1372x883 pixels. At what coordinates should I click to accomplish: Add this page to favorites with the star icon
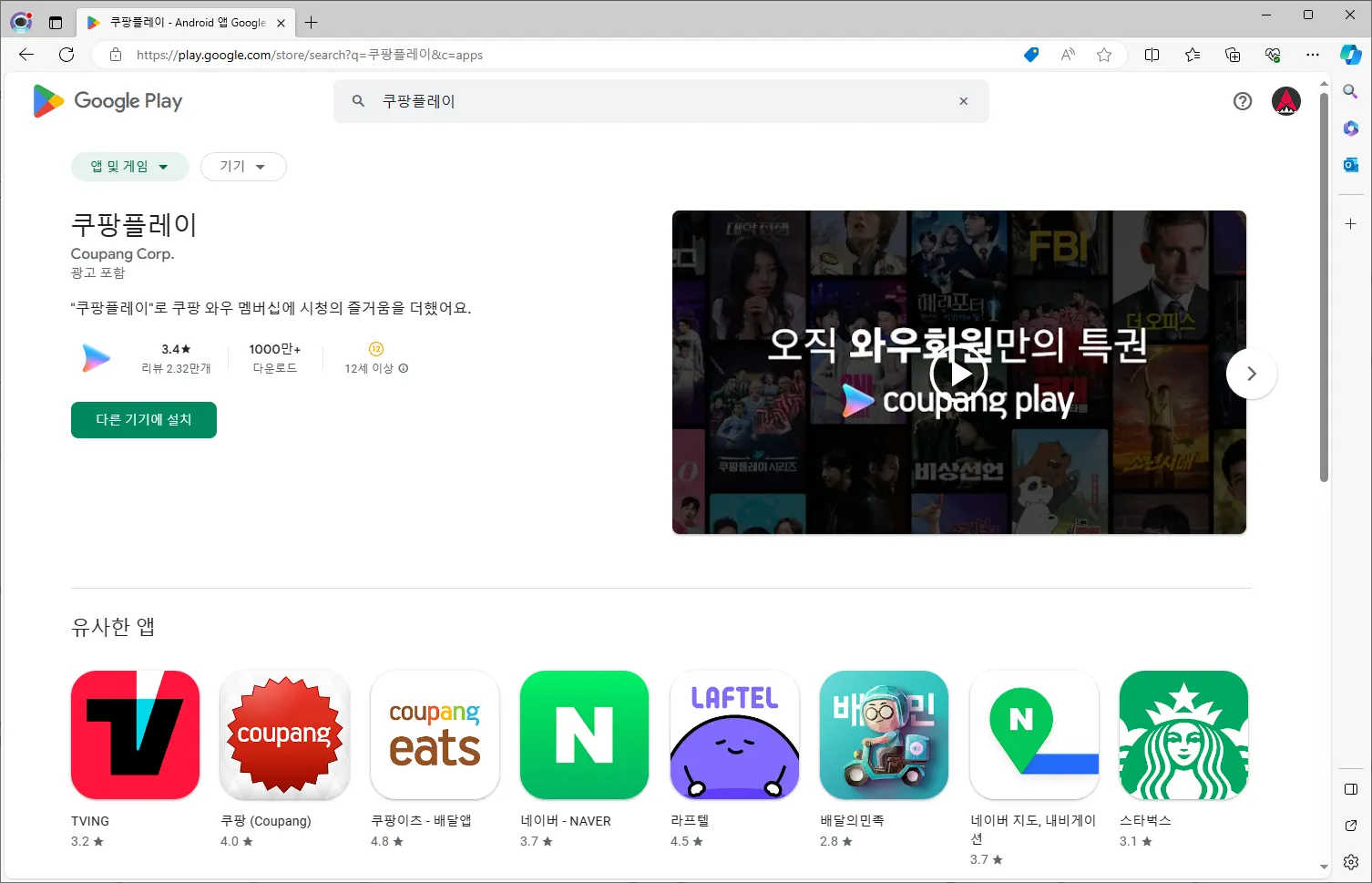pos(1104,55)
